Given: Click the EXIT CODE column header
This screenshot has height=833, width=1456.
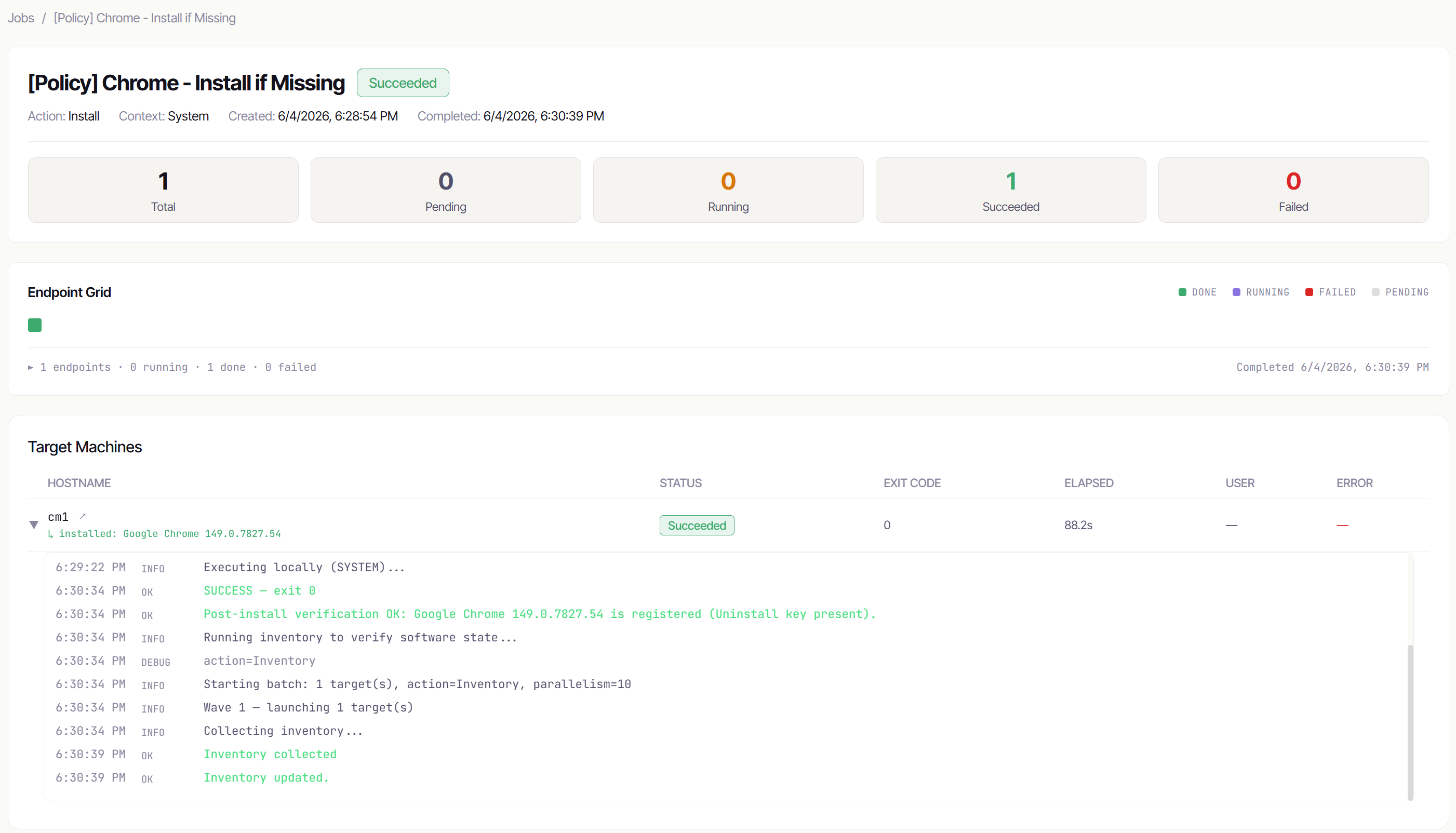Looking at the screenshot, I should coord(912,483).
